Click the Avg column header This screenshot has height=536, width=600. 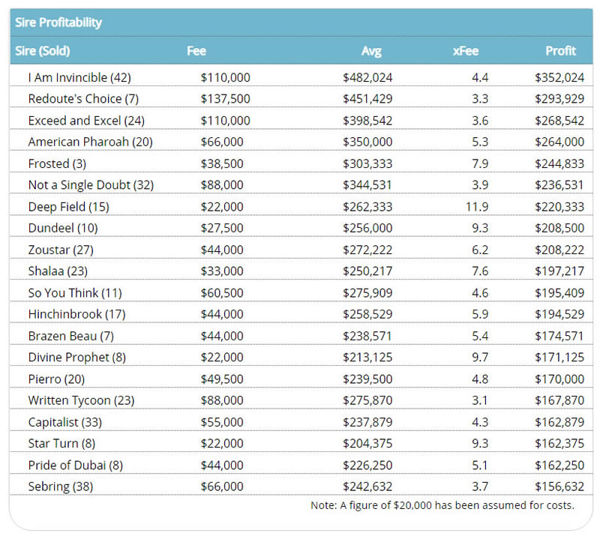click(371, 50)
